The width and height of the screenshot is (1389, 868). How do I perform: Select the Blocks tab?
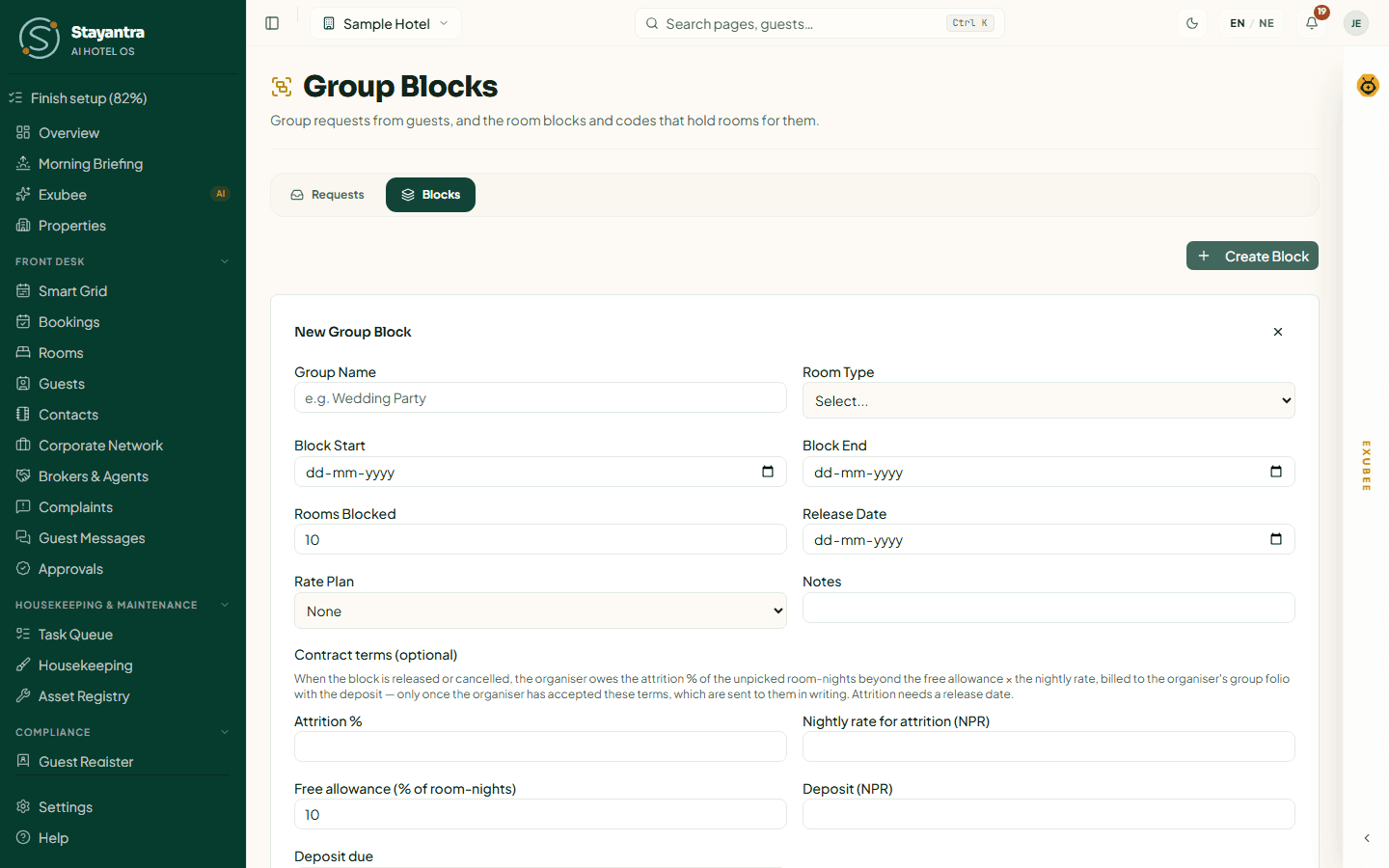click(430, 195)
